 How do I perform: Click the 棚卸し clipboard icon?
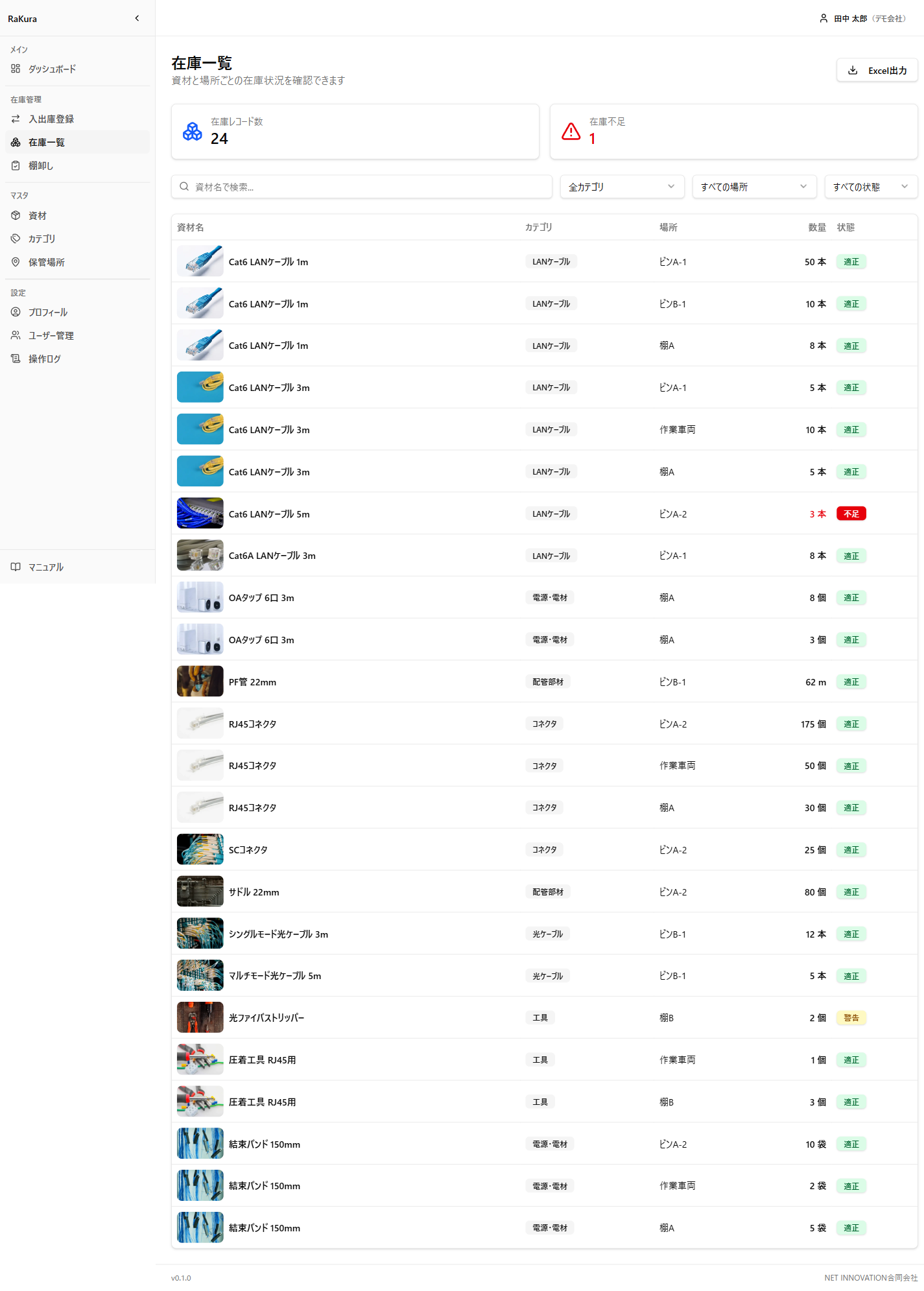(16, 165)
